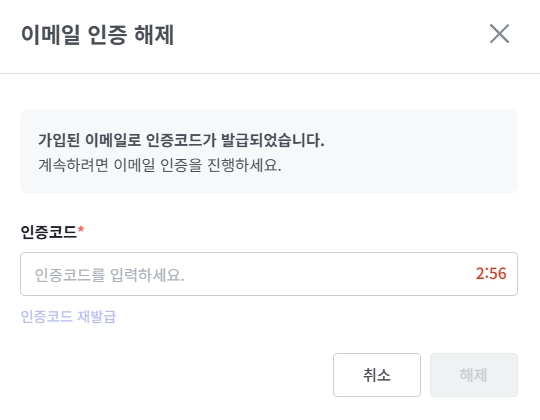Click the word 가입된 in the notice

click(59, 140)
